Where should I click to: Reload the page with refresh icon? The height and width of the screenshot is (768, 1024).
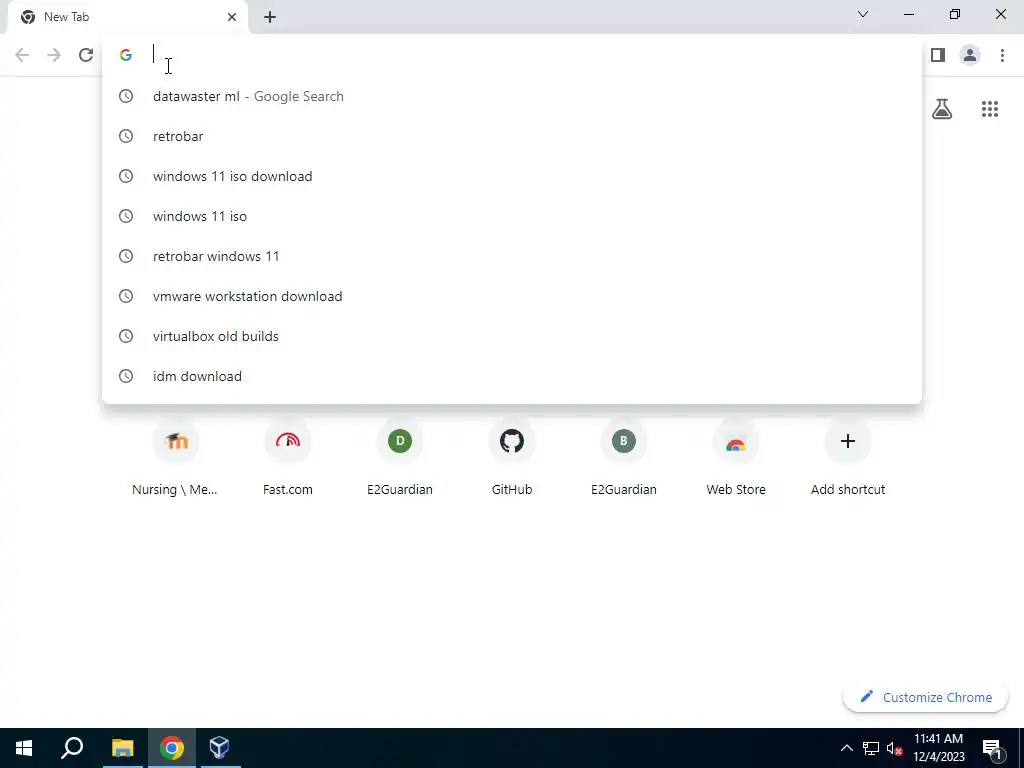coord(86,55)
